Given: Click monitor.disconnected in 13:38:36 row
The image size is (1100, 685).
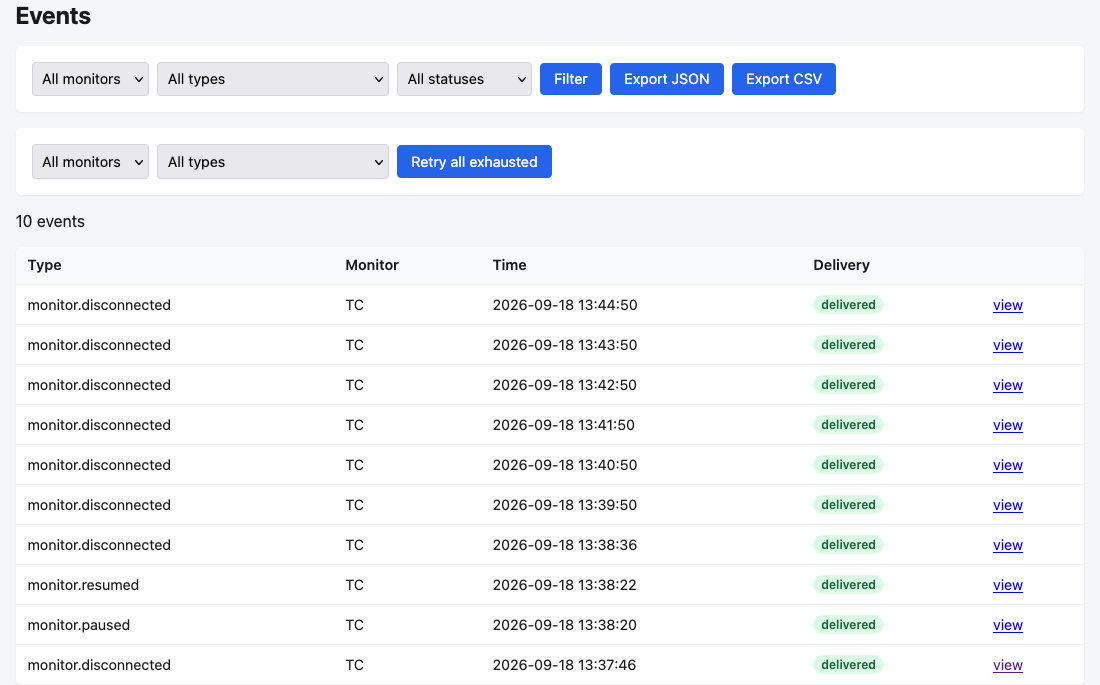Looking at the screenshot, I should click(99, 545).
